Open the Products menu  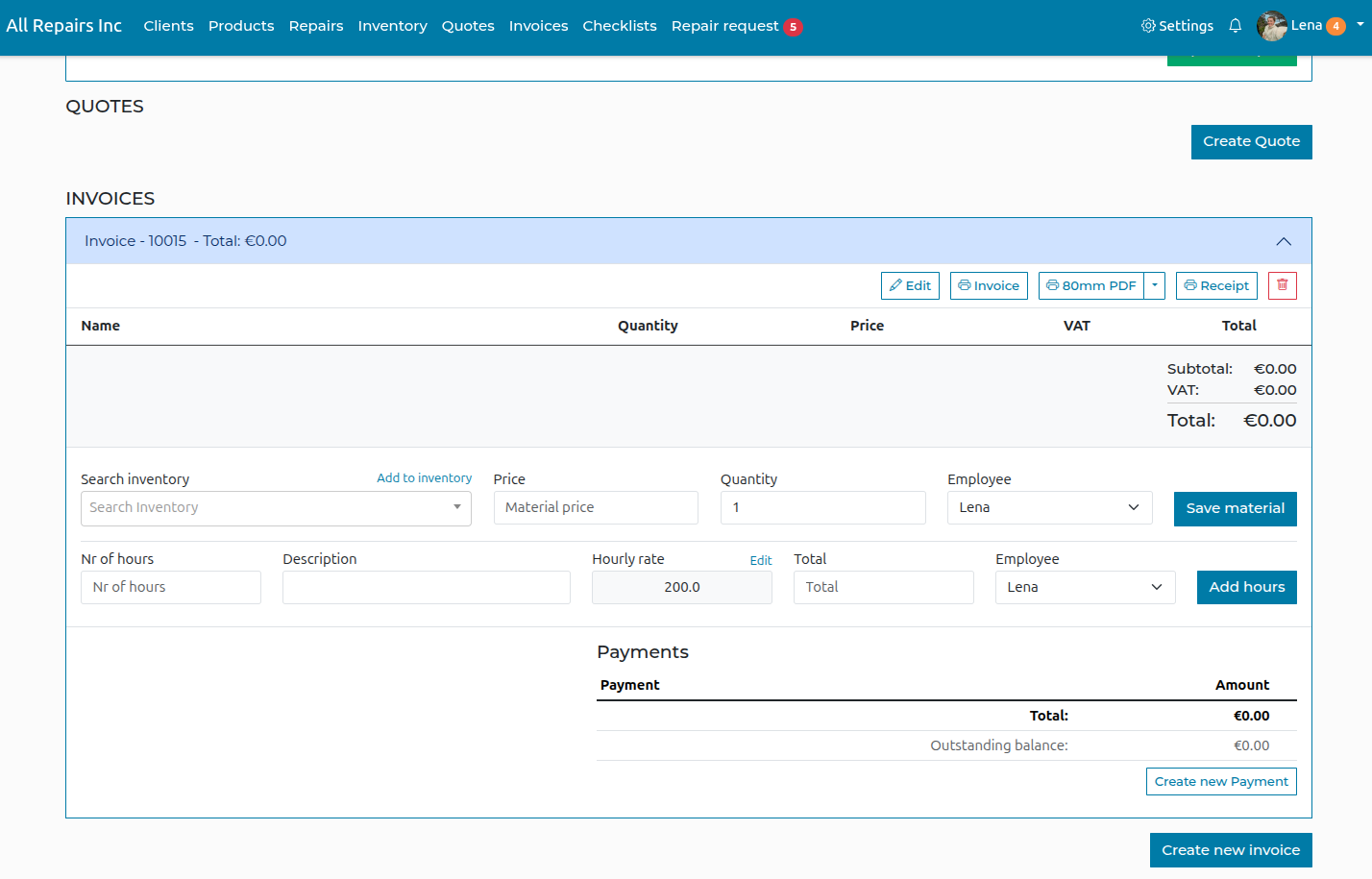click(x=241, y=26)
